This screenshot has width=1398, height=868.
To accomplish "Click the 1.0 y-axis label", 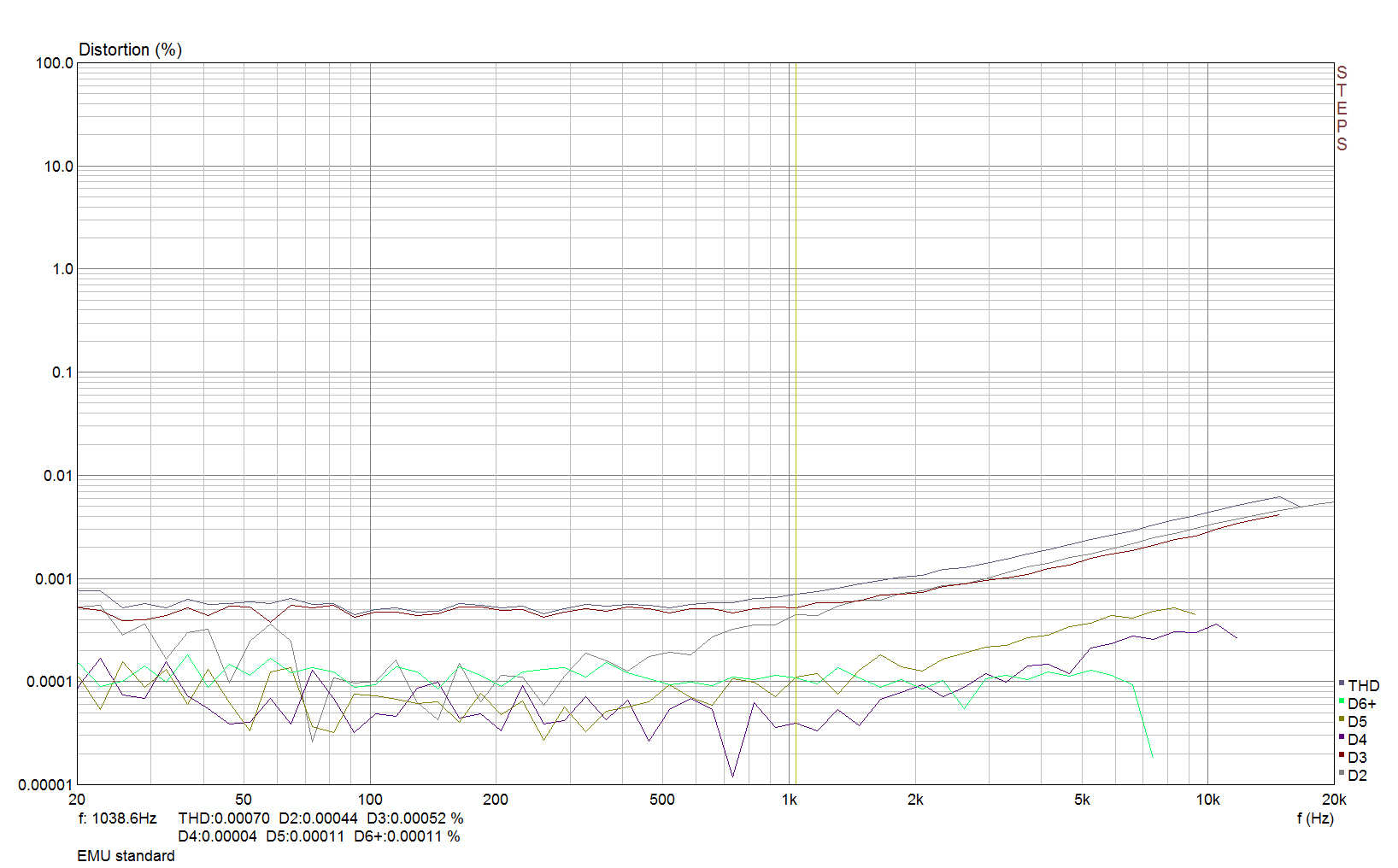I will click(x=62, y=269).
